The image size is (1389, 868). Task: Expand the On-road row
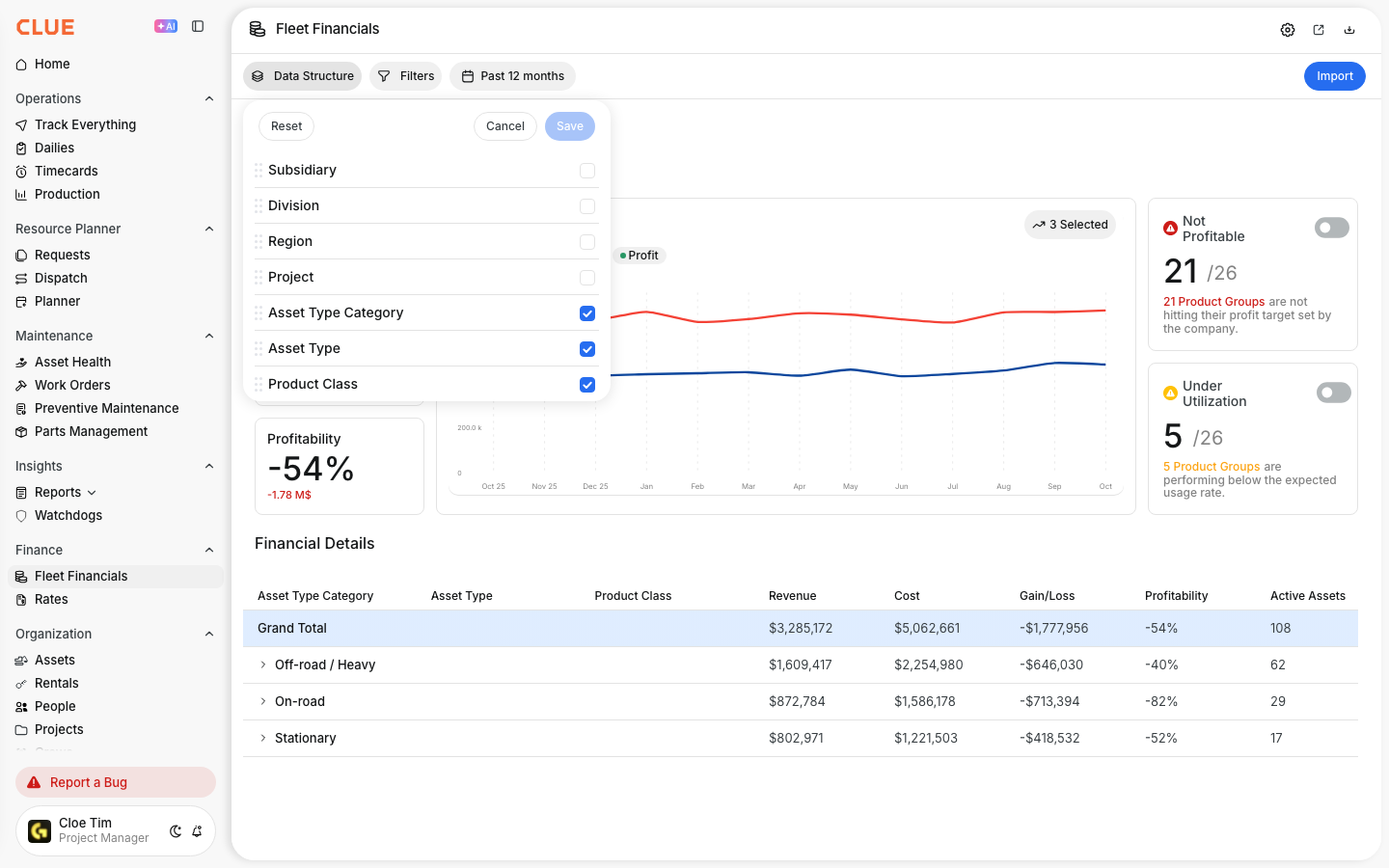click(262, 701)
